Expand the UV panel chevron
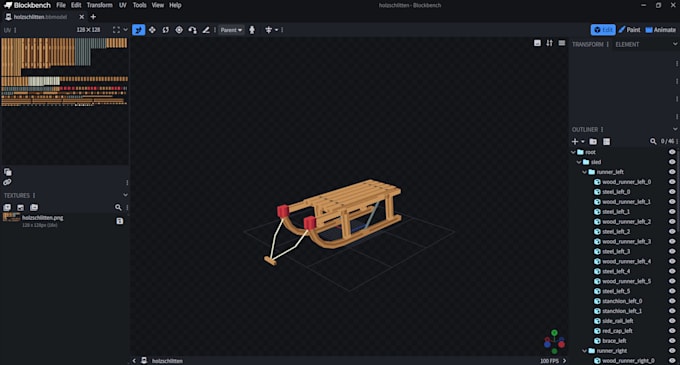680x365 pixels. point(125,30)
